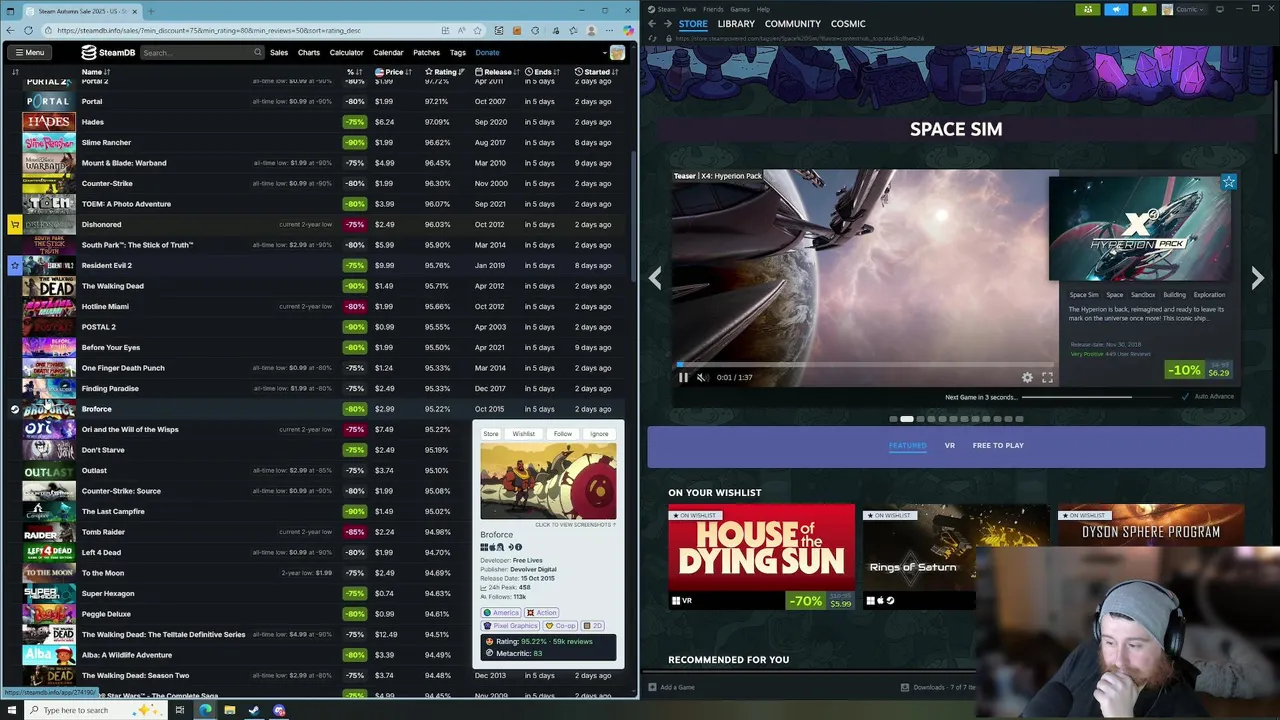
Task: Switch to the FREE TO PLAY tab
Action: click(x=998, y=446)
